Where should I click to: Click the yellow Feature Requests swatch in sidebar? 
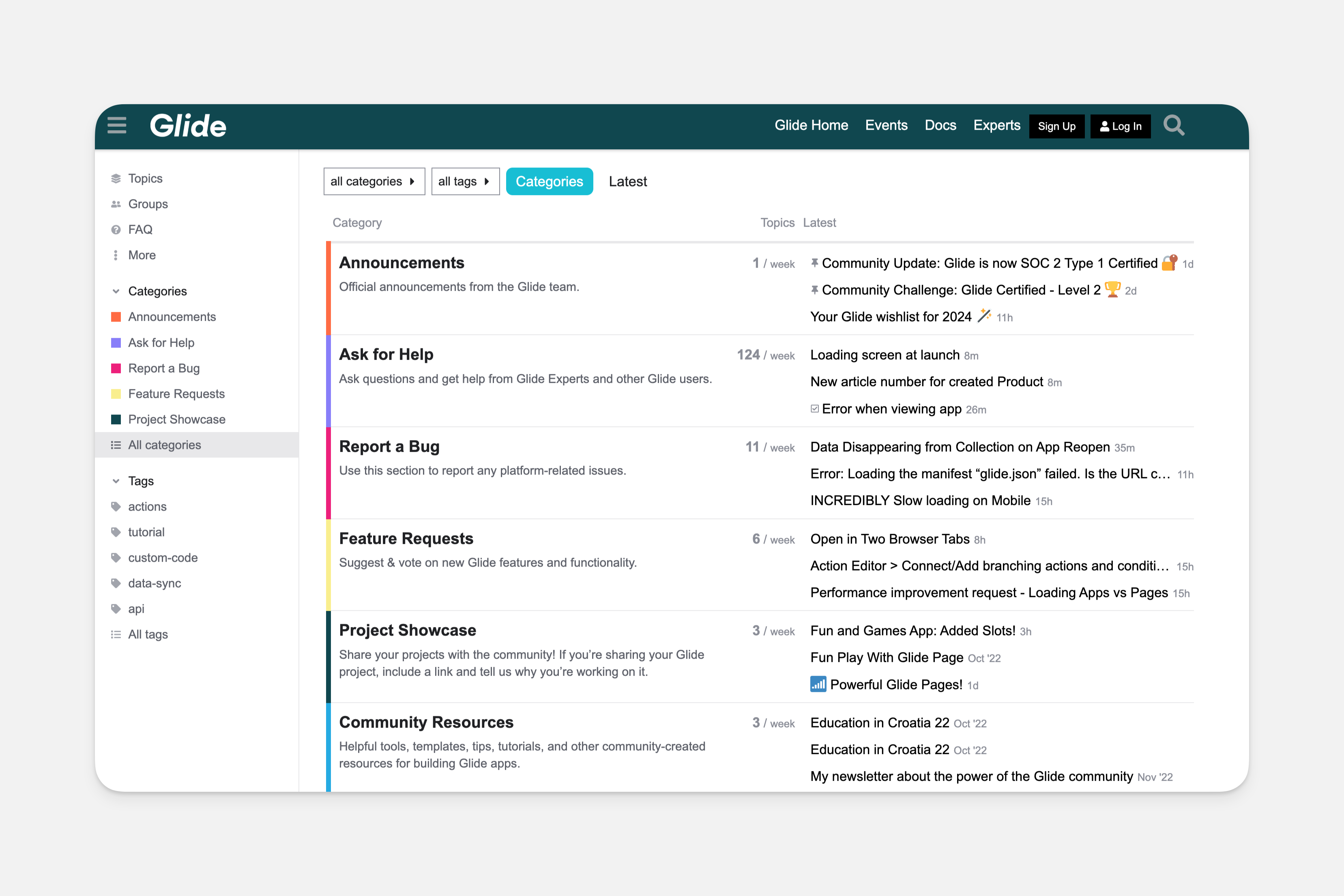116,394
